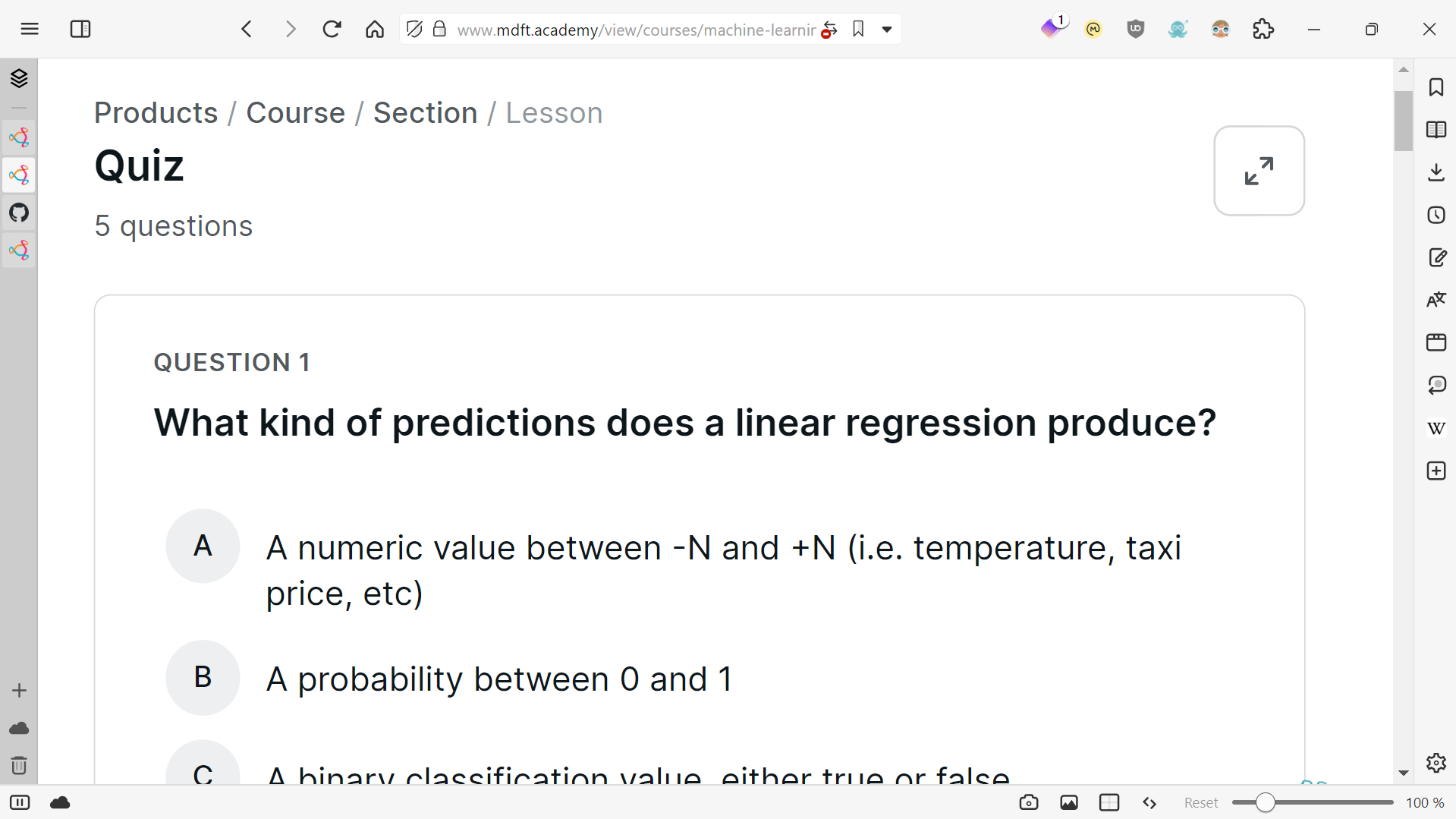Open the Translate panel
This screenshot has width=1456, height=819.
click(x=1436, y=300)
